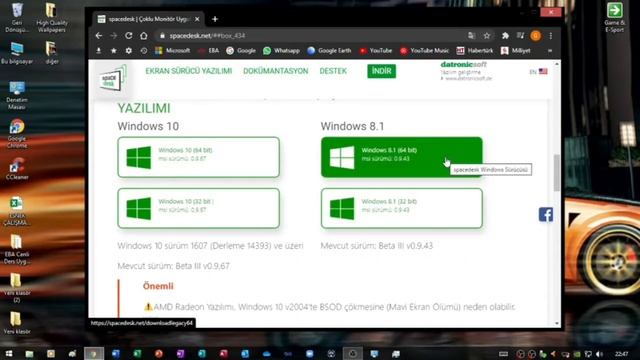Image resolution: width=640 pixels, height=360 pixels.
Task: Open File Explorer from taskbar
Action: 29,354
